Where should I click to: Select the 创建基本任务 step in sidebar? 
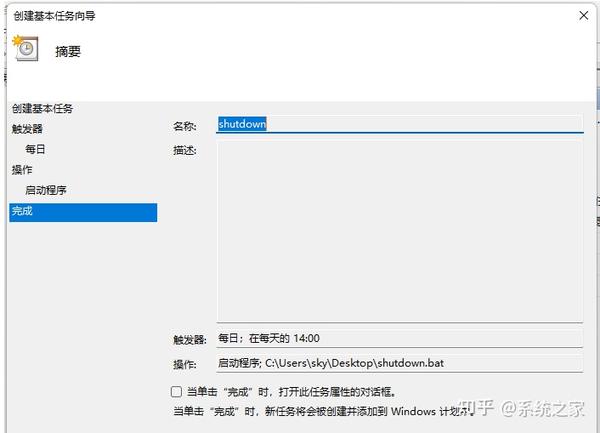42,109
